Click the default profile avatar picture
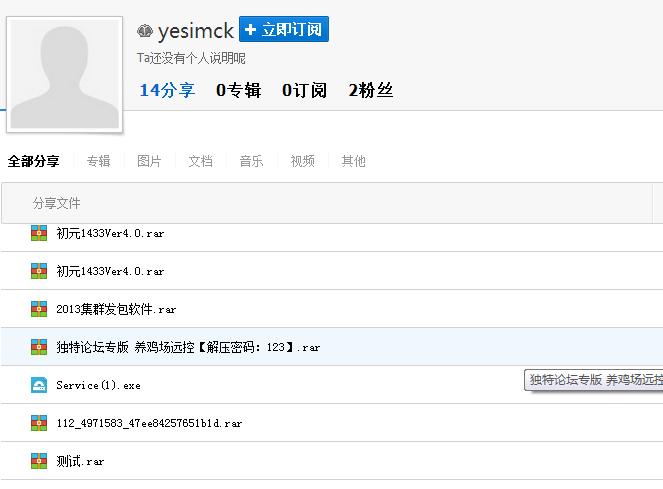The height and width of the screenshot is (489, 663). click(65, 75)
